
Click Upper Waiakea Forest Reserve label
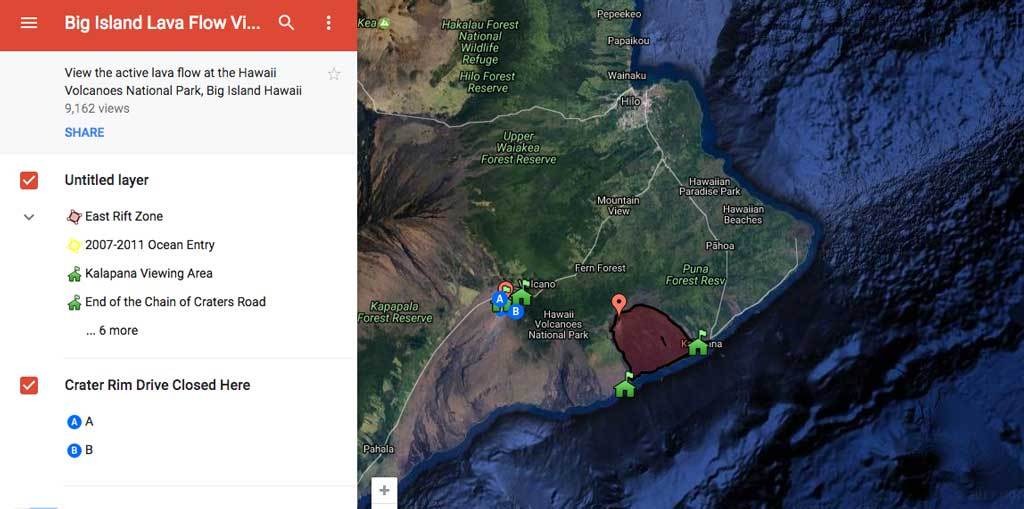click(519, 148)
